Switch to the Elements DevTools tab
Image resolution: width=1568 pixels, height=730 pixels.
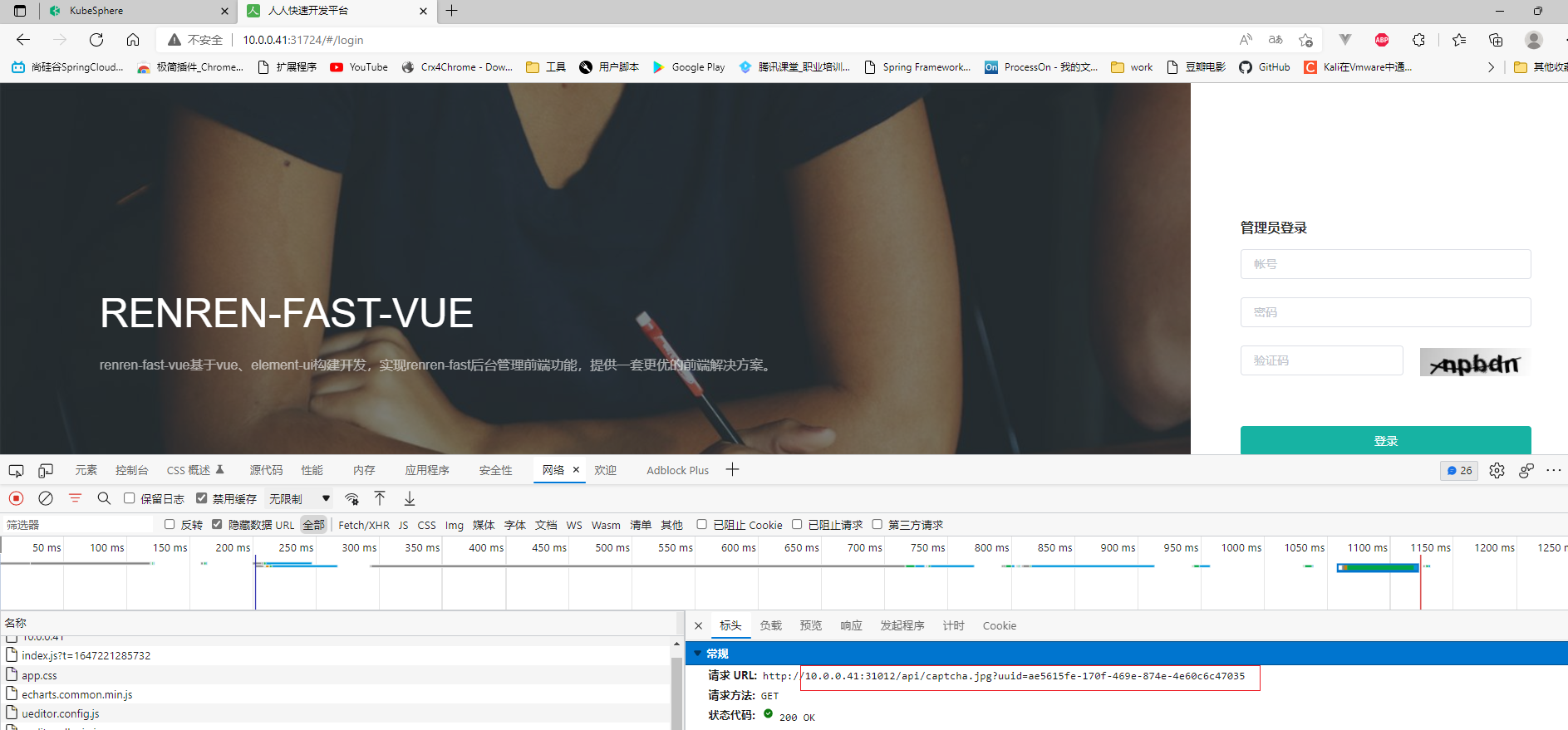(x=86, y=470)
